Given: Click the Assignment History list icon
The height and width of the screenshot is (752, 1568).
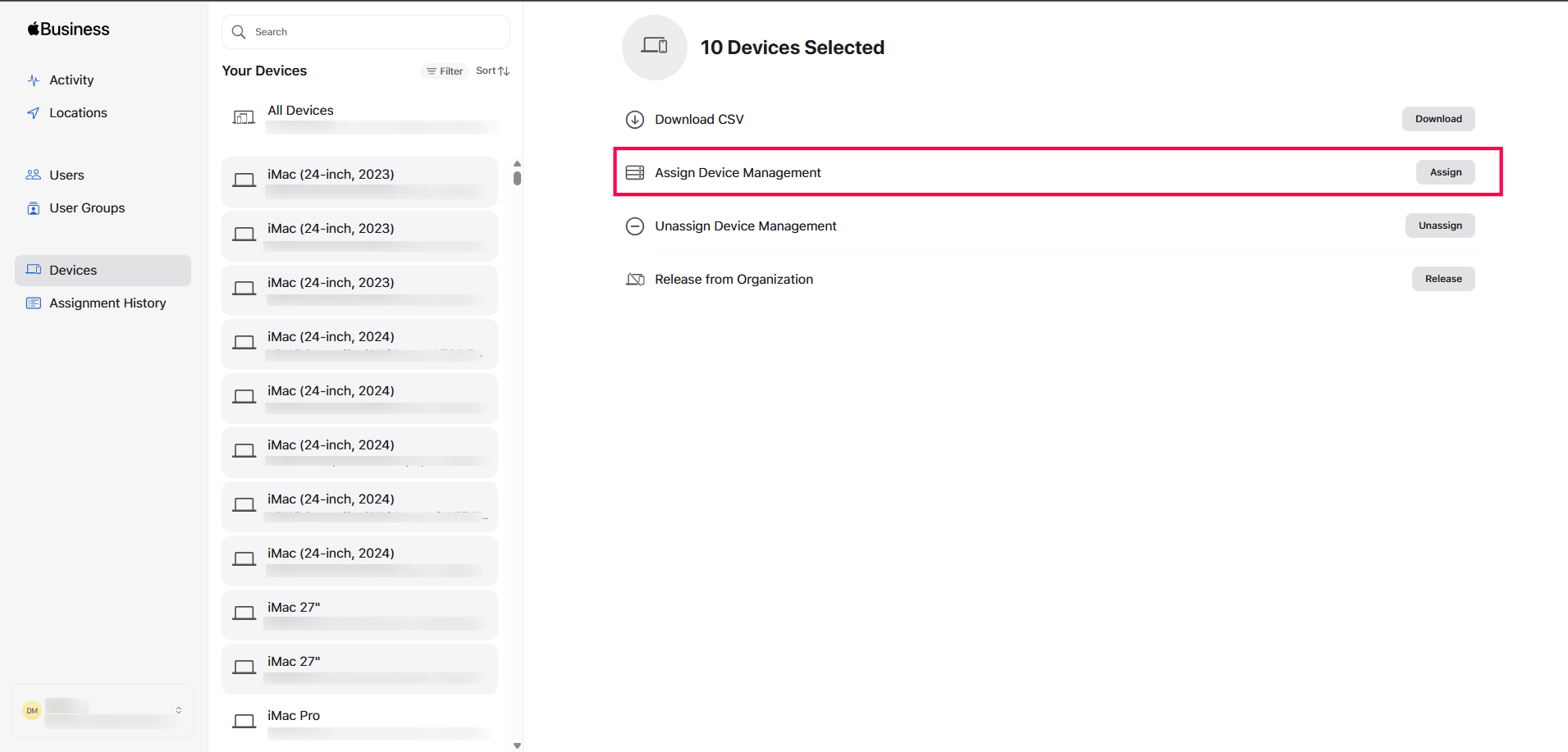Looking at the screenshot, I should pyautogui.click(x=34, y=303).
